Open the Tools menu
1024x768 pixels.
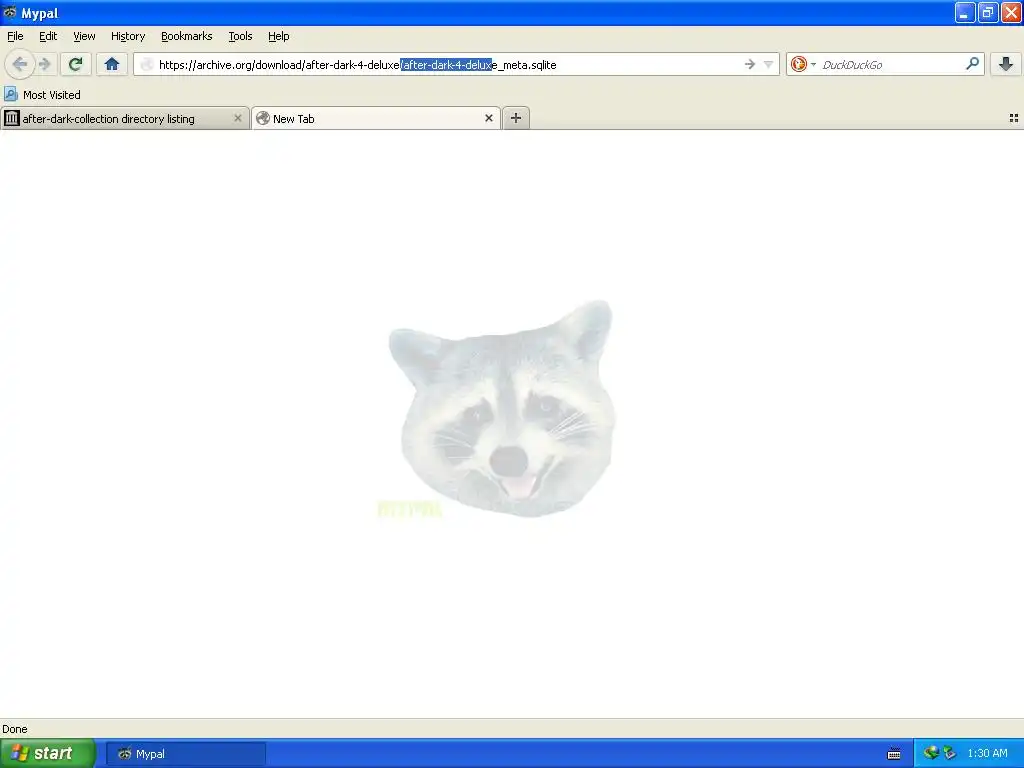click(x=240, y=36)
